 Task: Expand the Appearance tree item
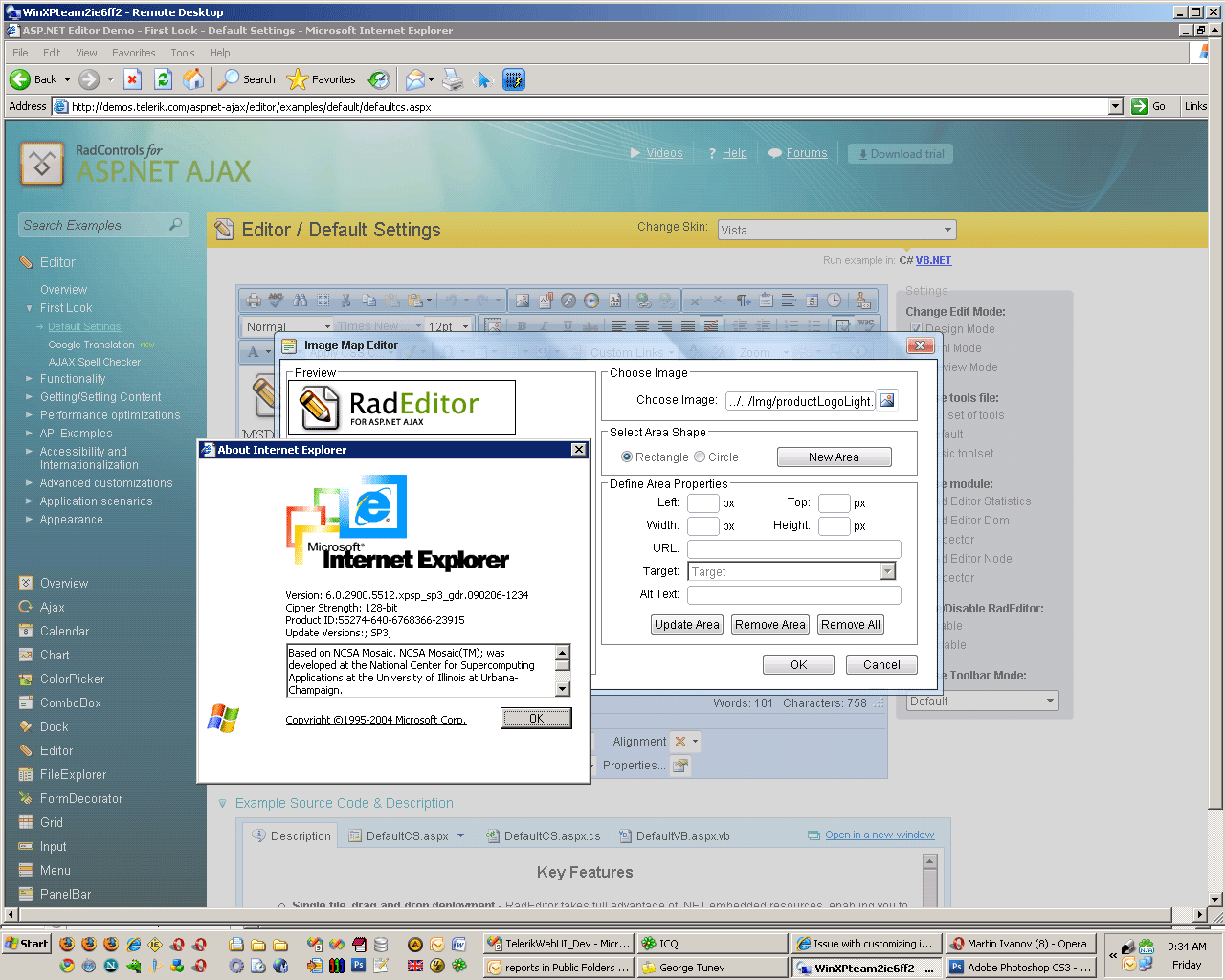[x=29, y=520]
